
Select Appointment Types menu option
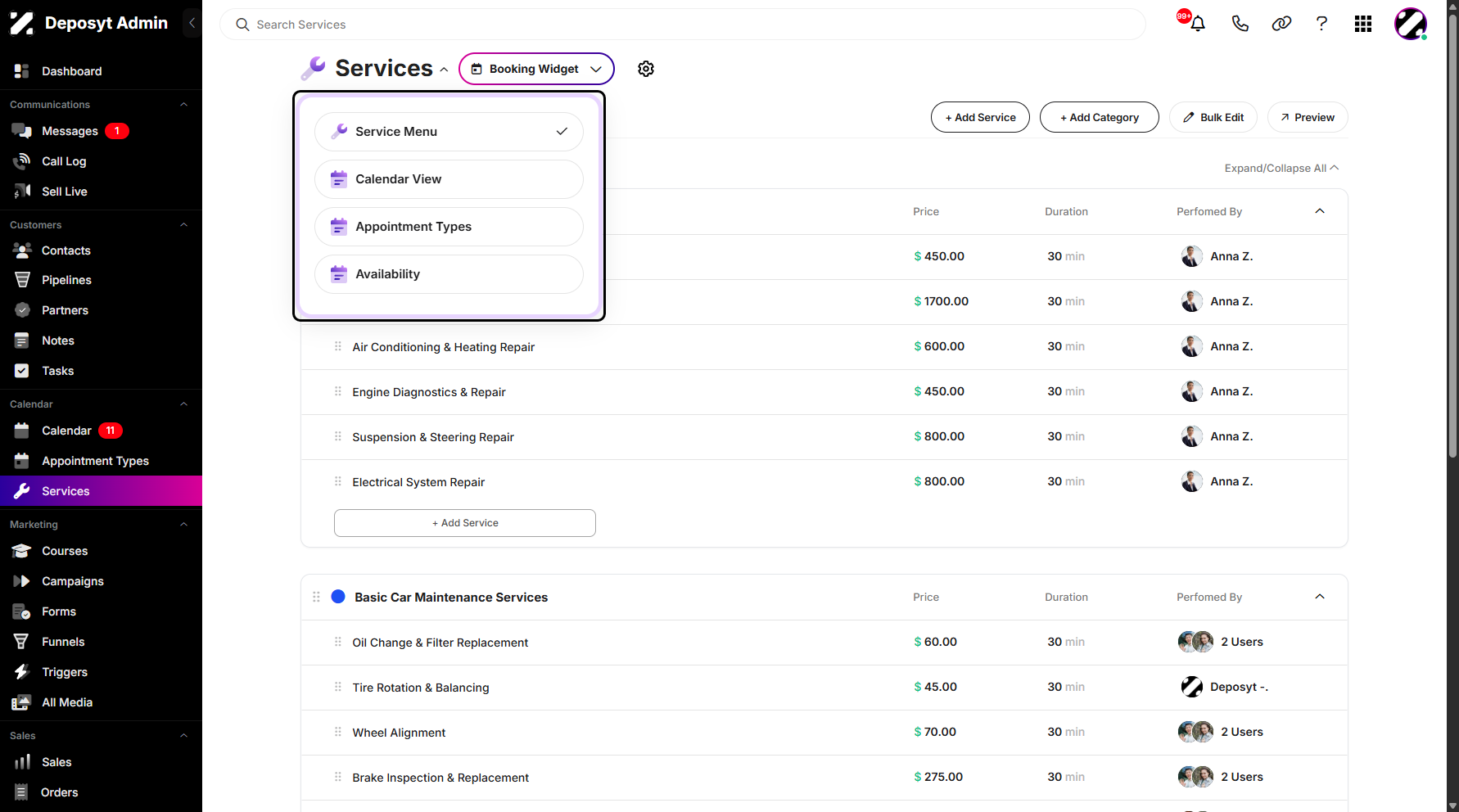(449, 227)
